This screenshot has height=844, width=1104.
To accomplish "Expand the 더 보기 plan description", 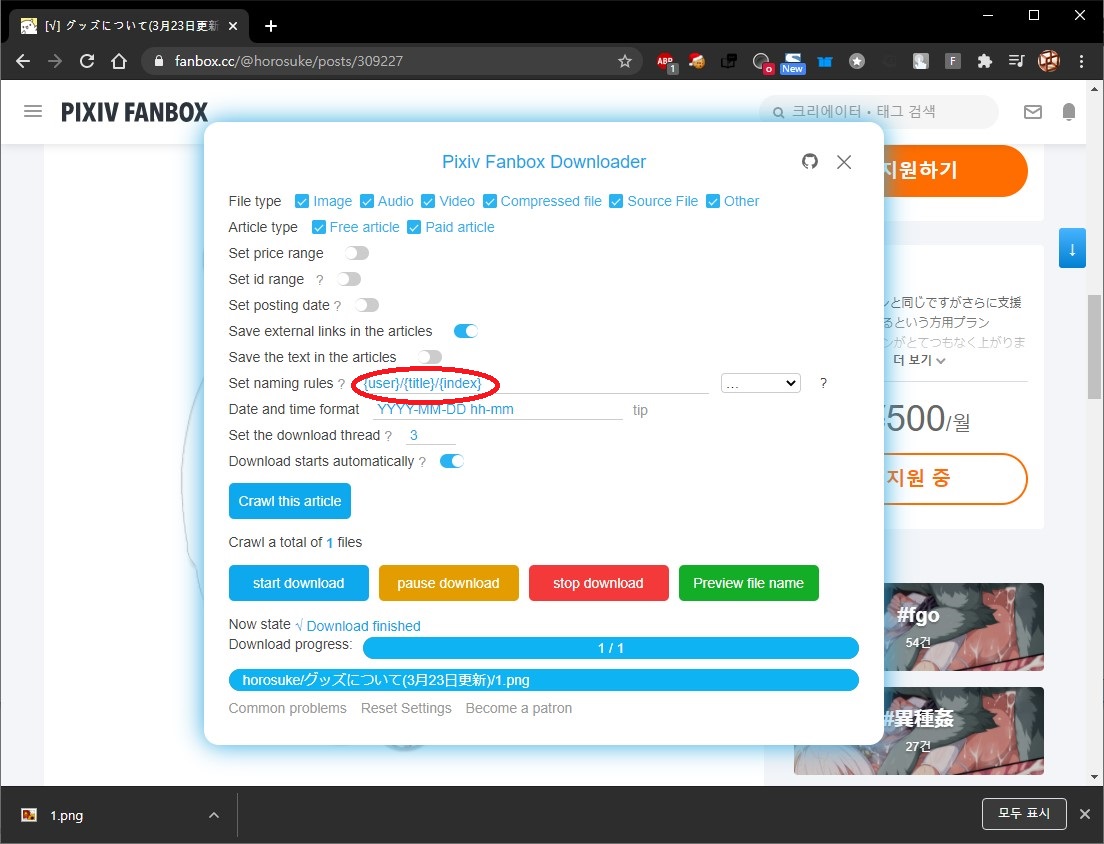I will 919,360.
